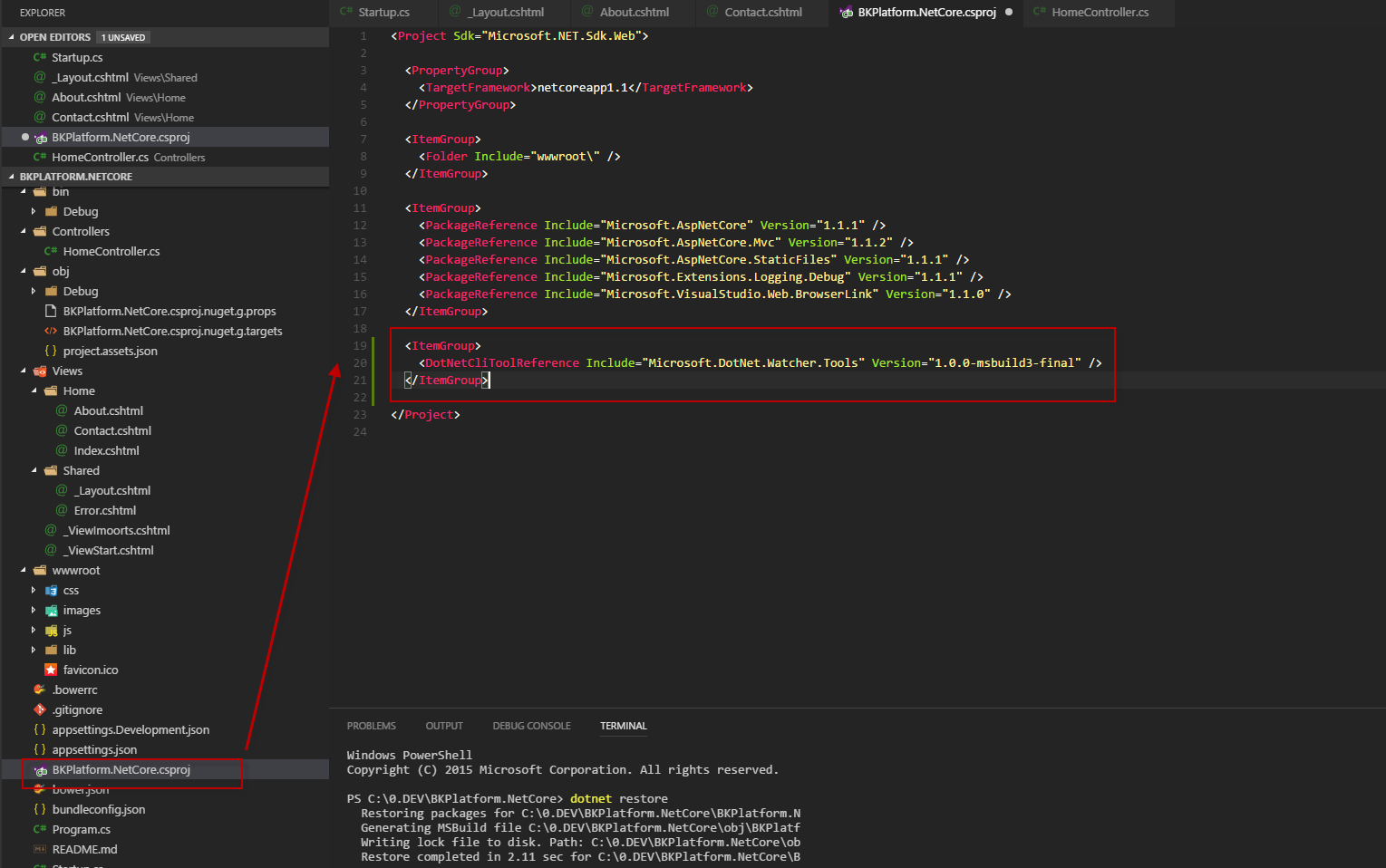This screenshot has width=1386, height=868.
Task: Switch to the Startup.cs editor tab
Action: point(383,12)
